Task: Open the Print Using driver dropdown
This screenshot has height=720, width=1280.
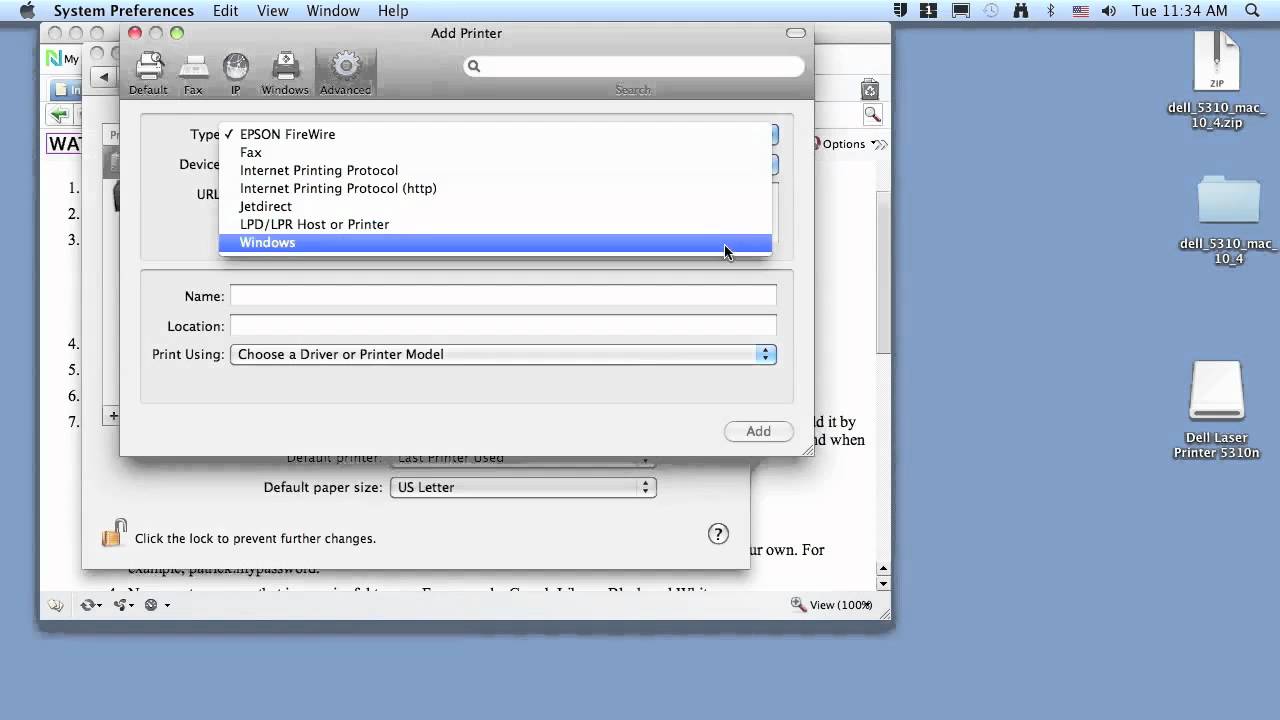Action: click(503, 354)
